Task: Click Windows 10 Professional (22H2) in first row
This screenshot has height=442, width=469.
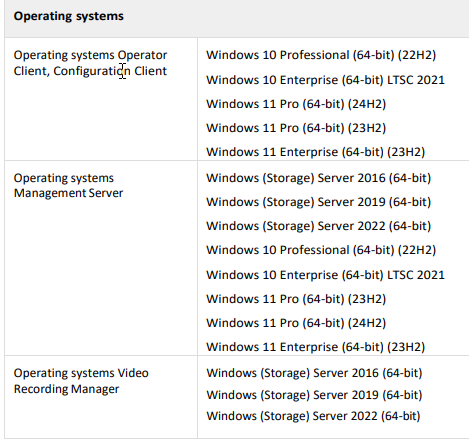Action: [321, 55]
